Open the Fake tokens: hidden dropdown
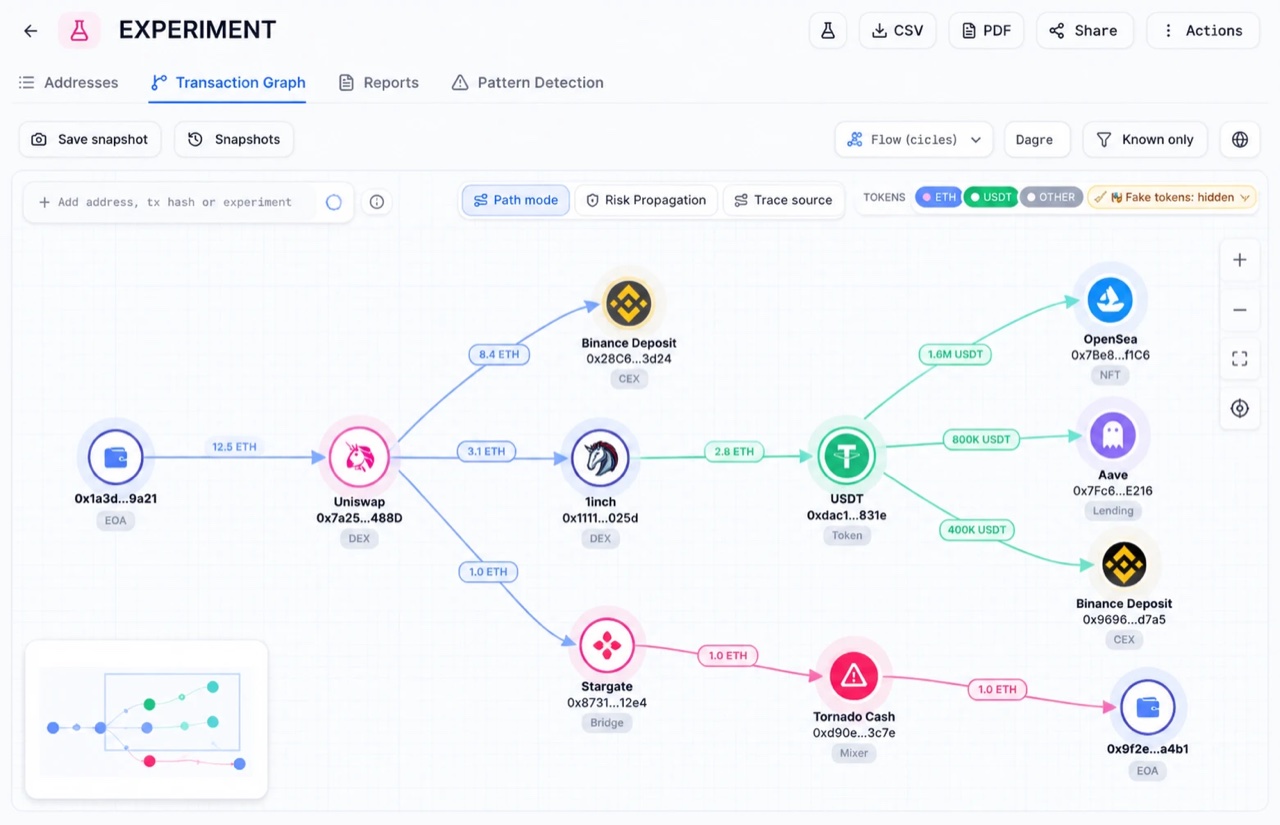The width and height of the screenshot is (1280, 825). pos(1172,197)
